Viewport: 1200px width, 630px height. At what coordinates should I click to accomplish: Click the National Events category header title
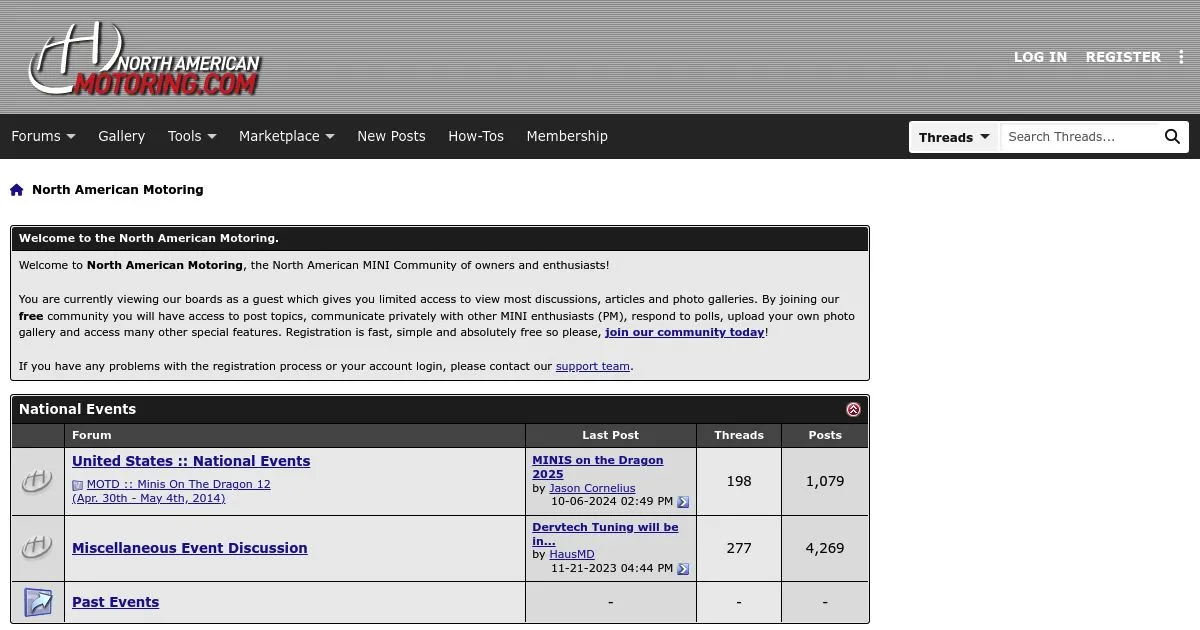click(x=77, y=409)
